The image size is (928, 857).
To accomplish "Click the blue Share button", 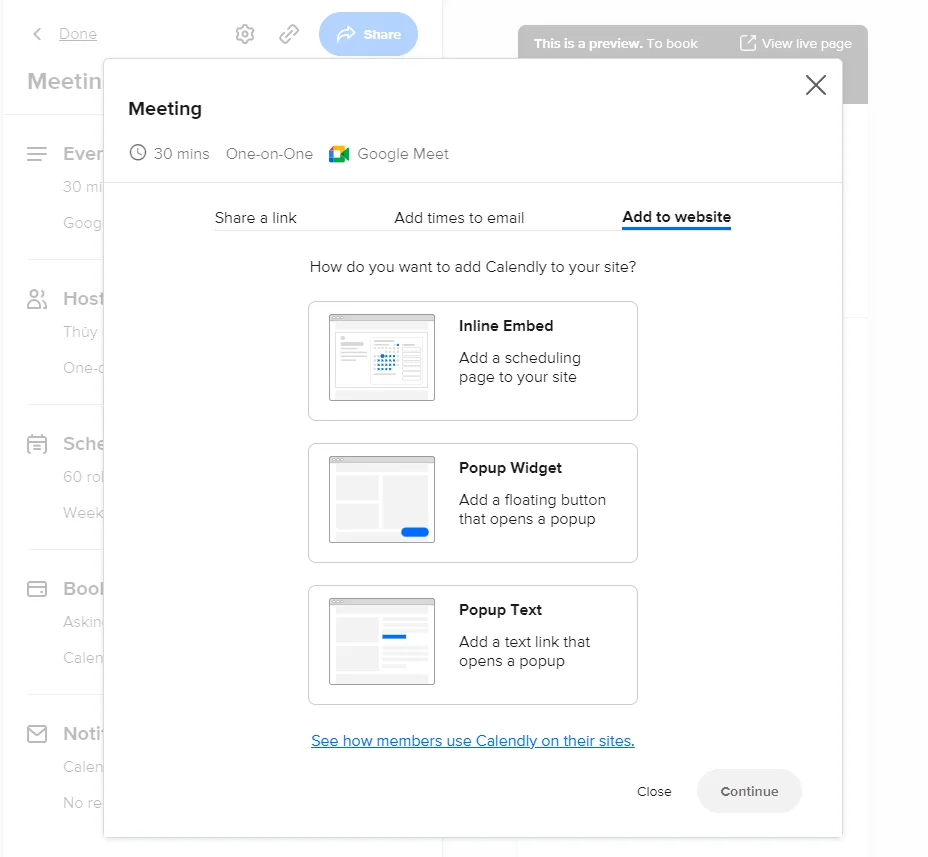I will [368, 34].
